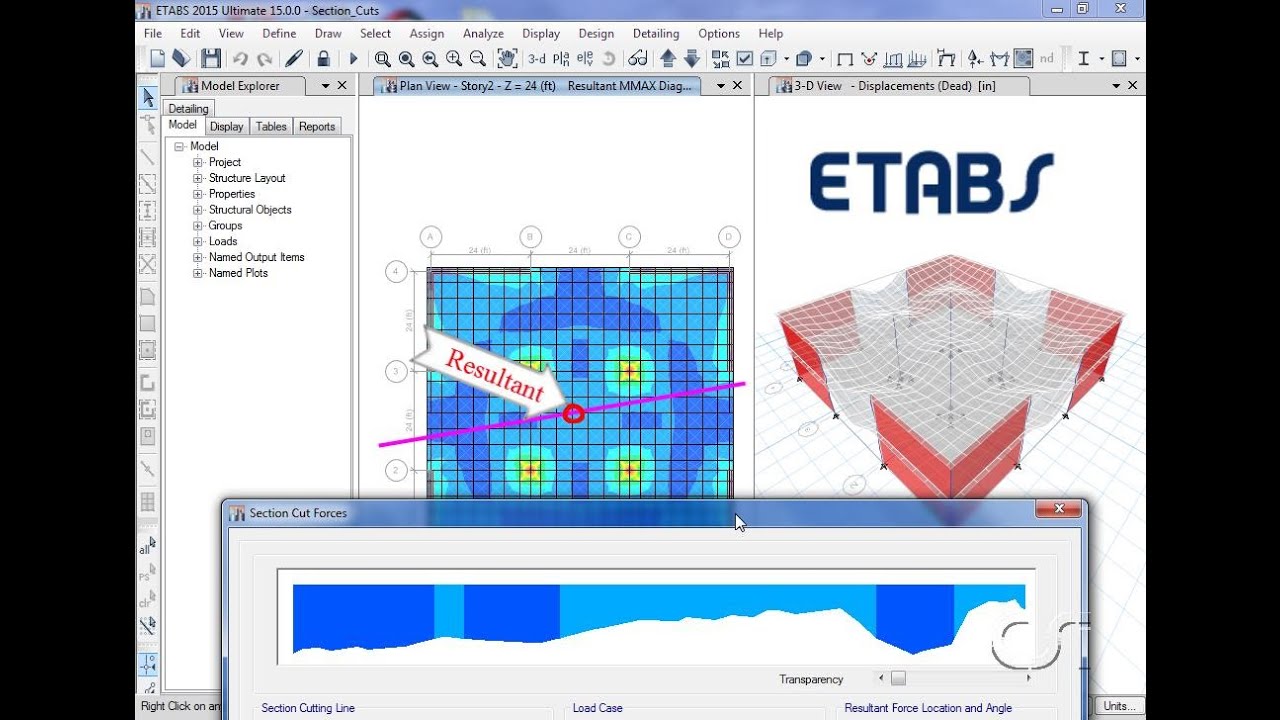Click the Transparency slider thumb
This screenshot has width=1280, height=720.
coord(898,679)
